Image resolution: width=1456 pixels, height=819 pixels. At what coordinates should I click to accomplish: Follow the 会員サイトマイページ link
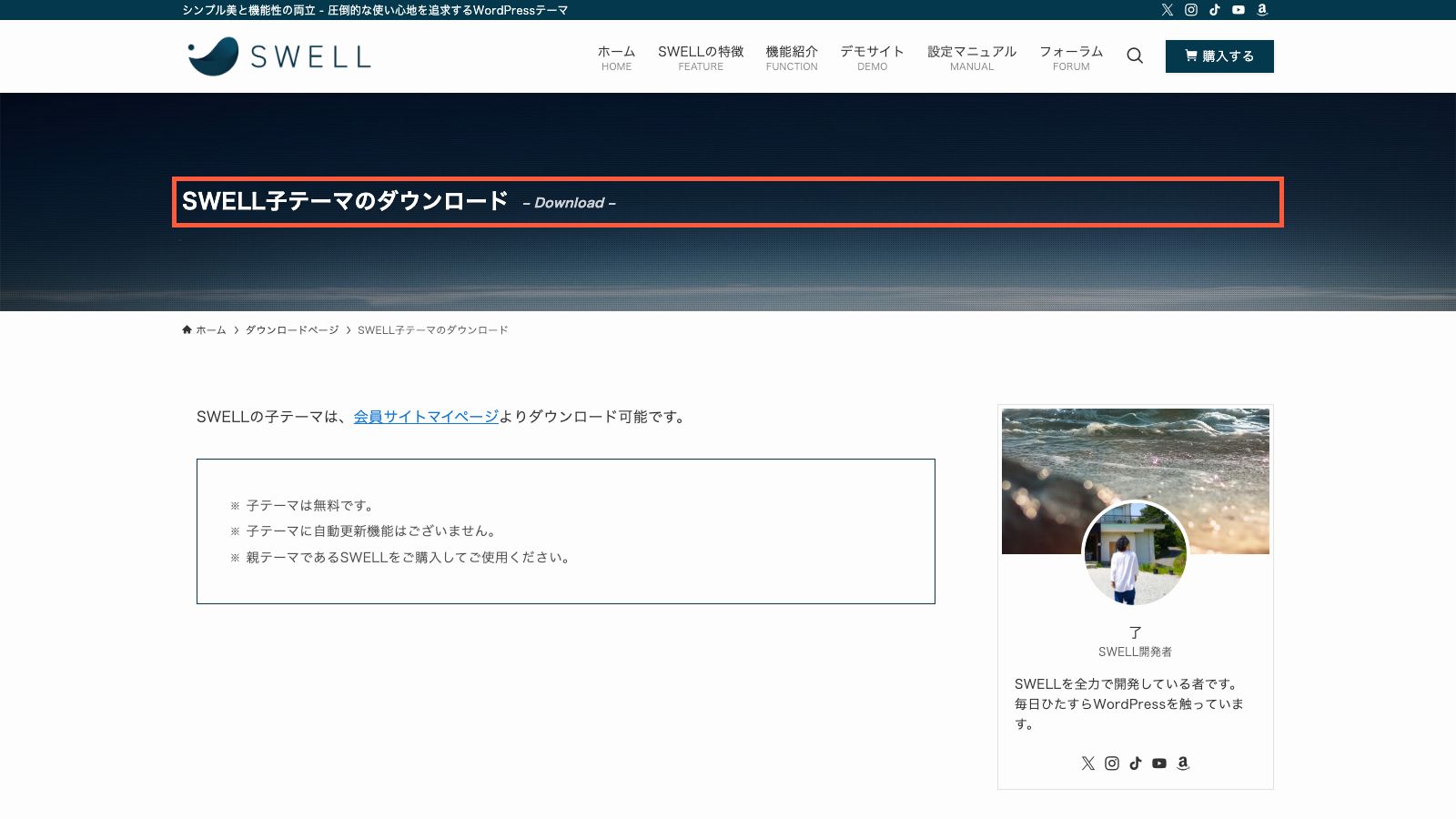(x=426, y=417)
